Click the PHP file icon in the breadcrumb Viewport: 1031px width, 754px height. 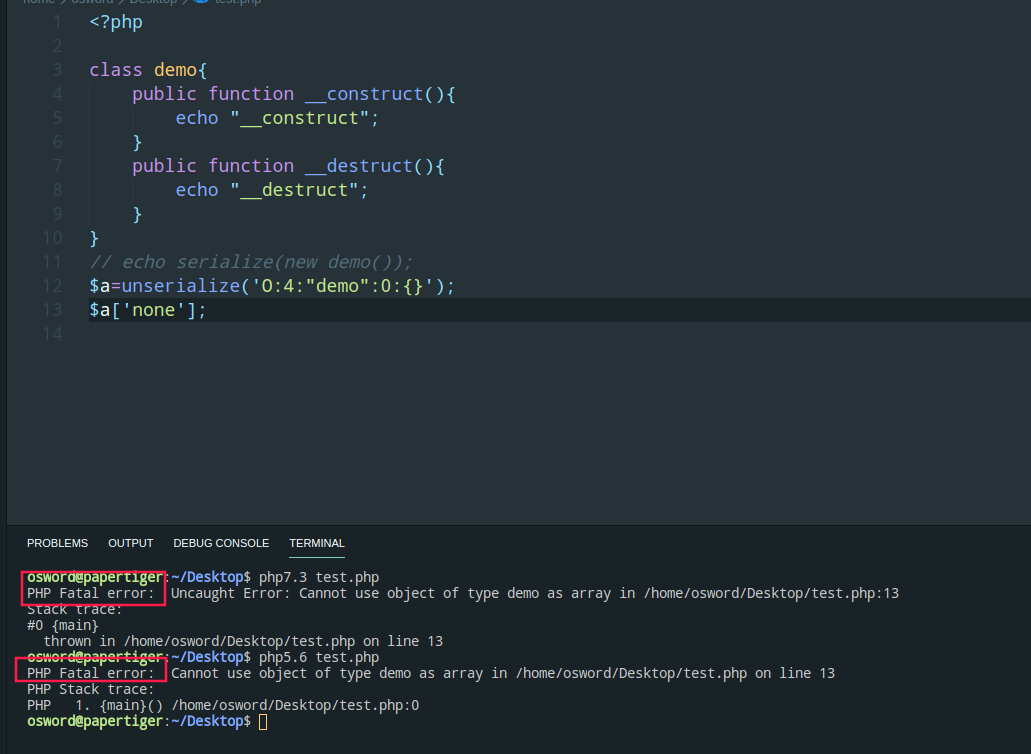202,3
